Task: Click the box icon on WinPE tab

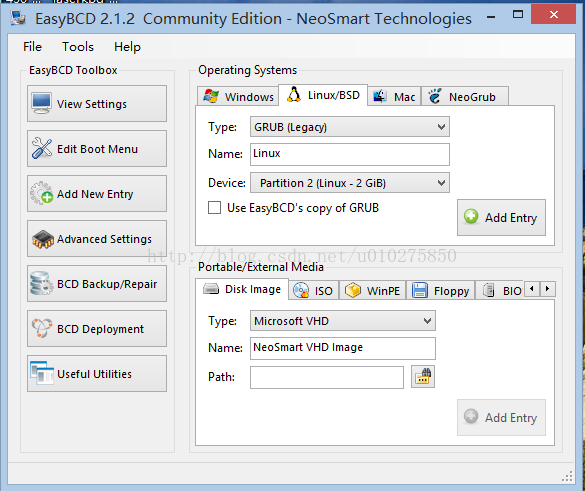Action: [x=353, y=290]
